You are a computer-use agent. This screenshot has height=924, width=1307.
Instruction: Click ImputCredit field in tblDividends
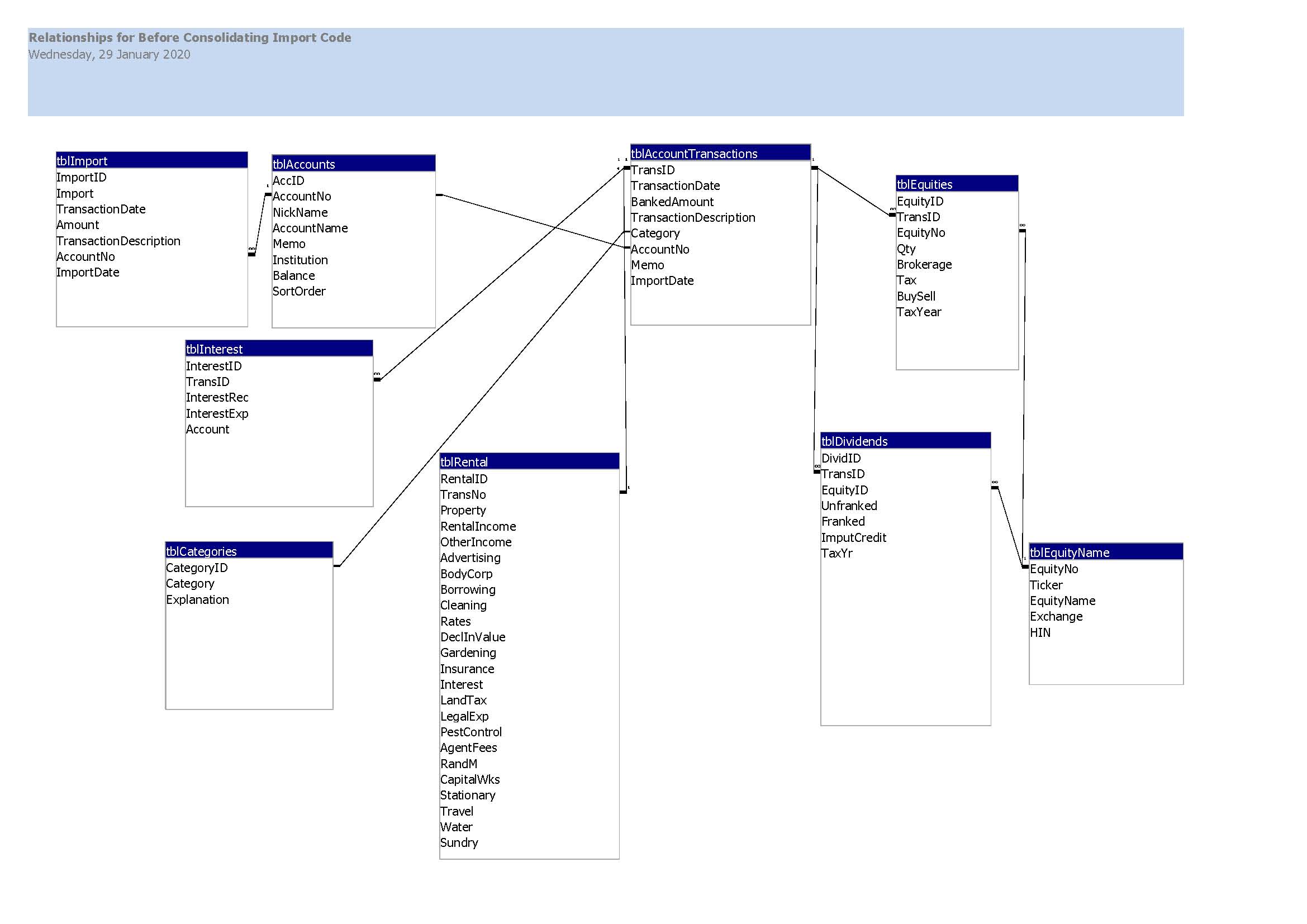pos(853,537)
